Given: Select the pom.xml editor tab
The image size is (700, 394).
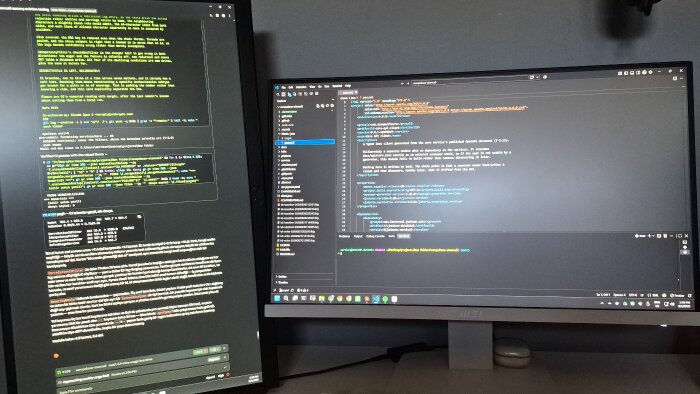Looking at the screenshot, I should (x=347, y=92).
